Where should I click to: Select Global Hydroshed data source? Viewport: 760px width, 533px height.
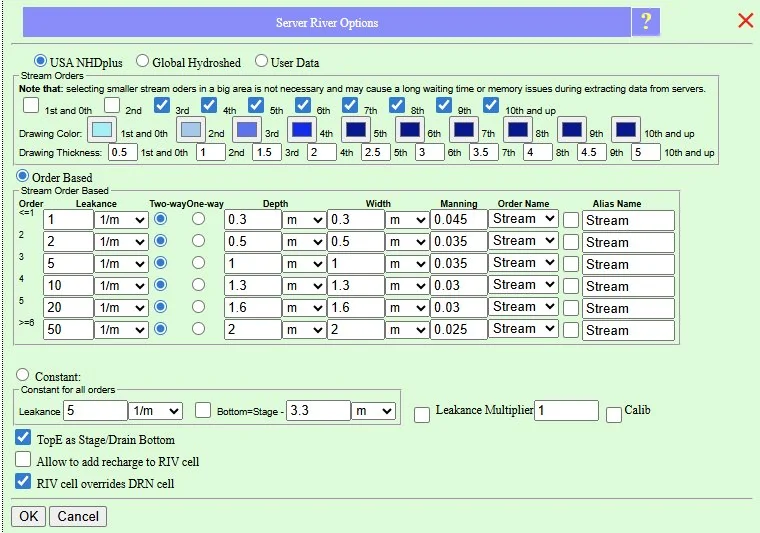coord(142,61)
